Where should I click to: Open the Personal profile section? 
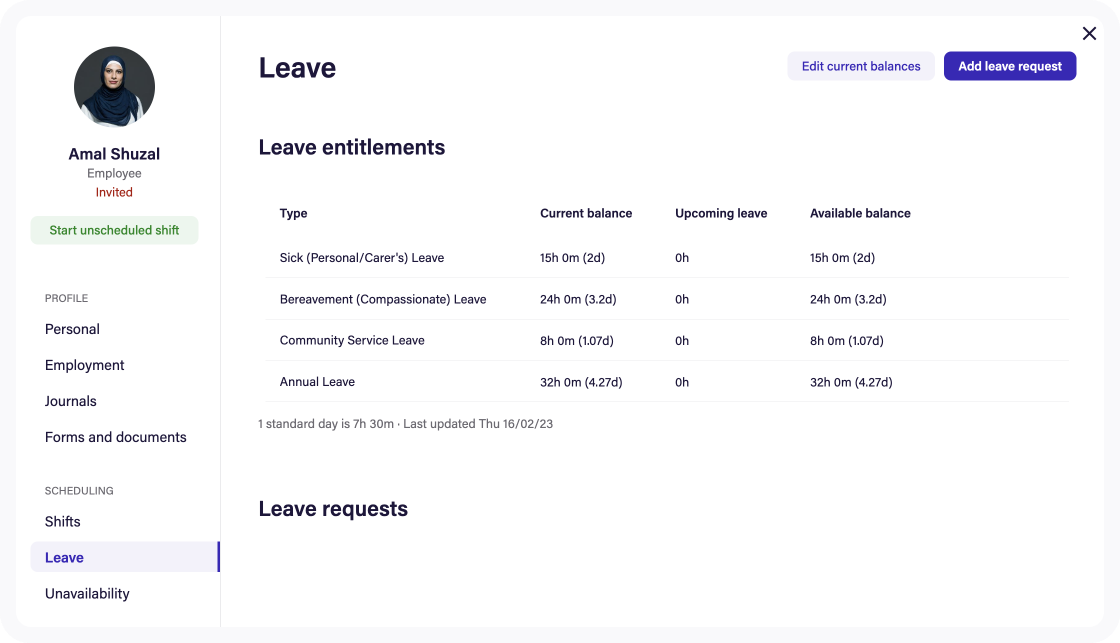click(72, 329)
